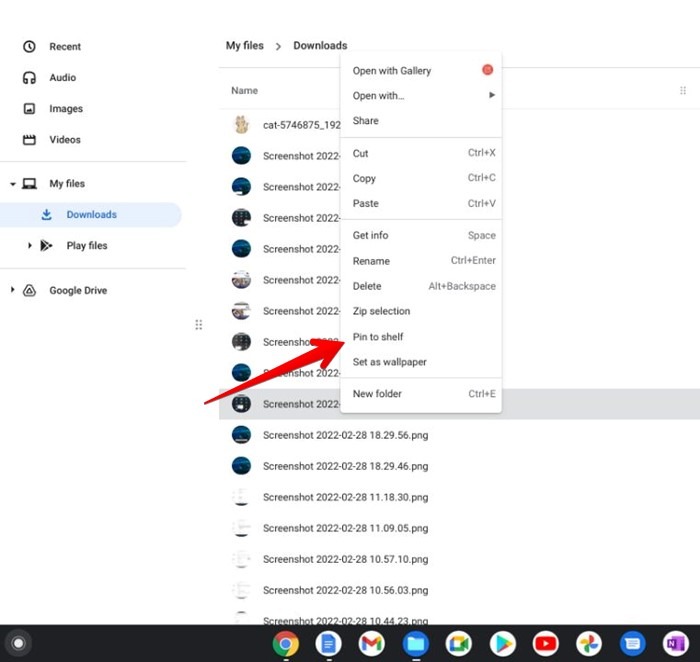This screenshot has height=662, width=700.
Task: Open OneNote app on the shelf
Action: 676,643
